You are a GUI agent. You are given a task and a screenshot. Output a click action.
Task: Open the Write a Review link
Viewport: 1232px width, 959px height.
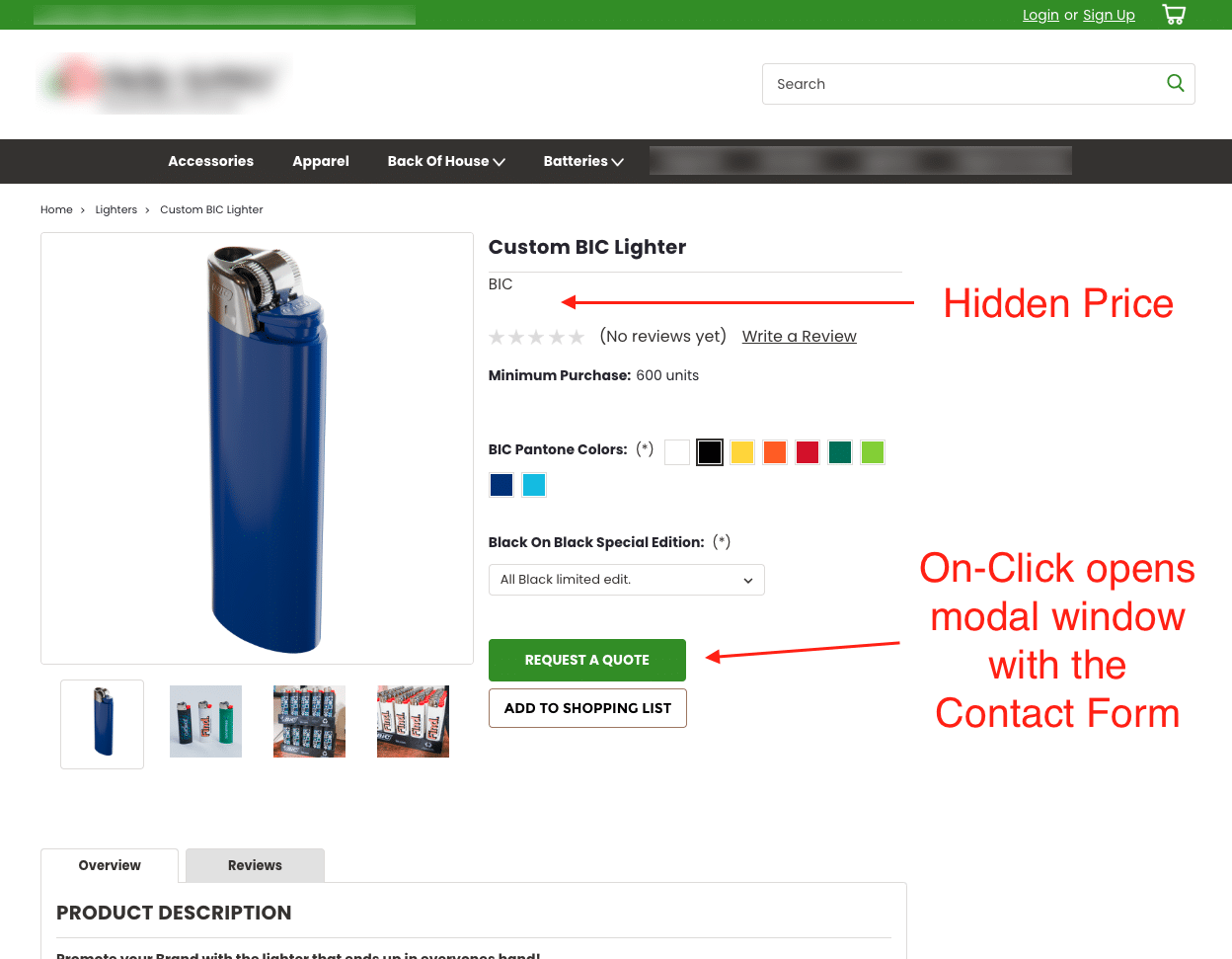pos(800,337)
